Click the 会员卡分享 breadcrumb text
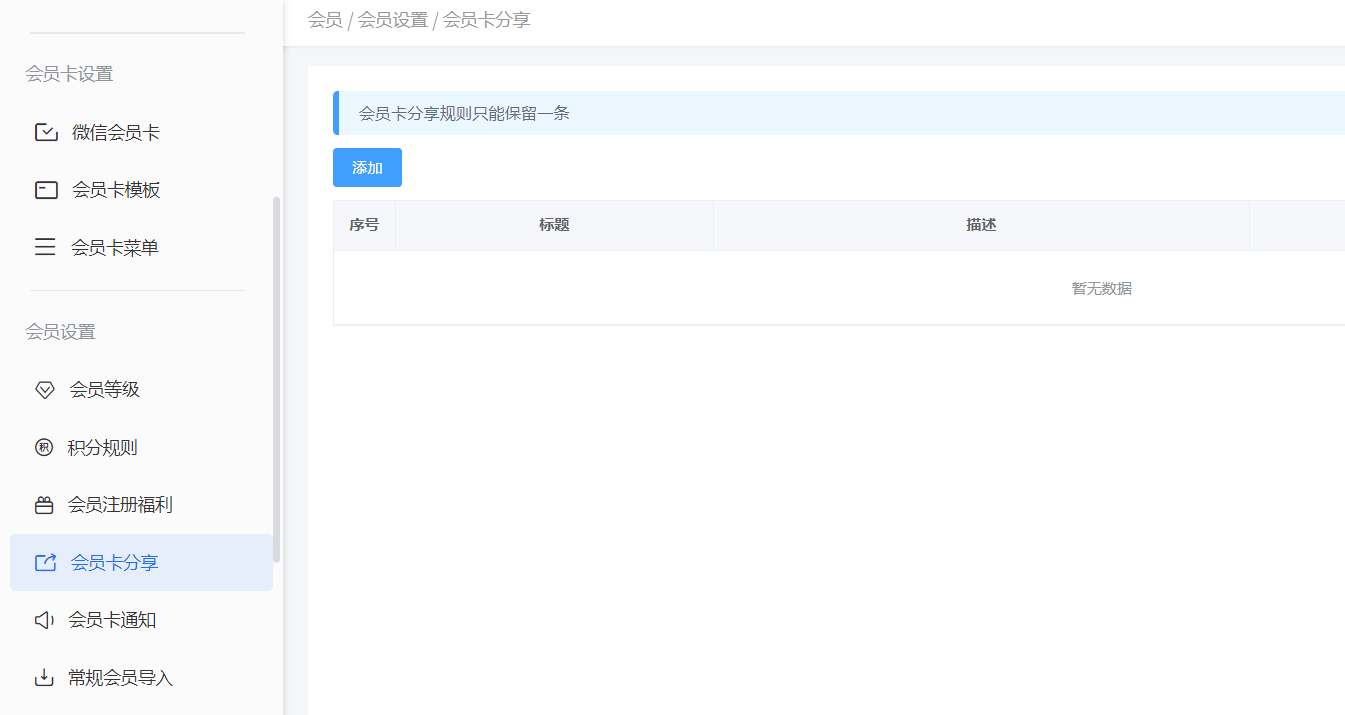This screenshot has height=715, width=1345. 487,20
